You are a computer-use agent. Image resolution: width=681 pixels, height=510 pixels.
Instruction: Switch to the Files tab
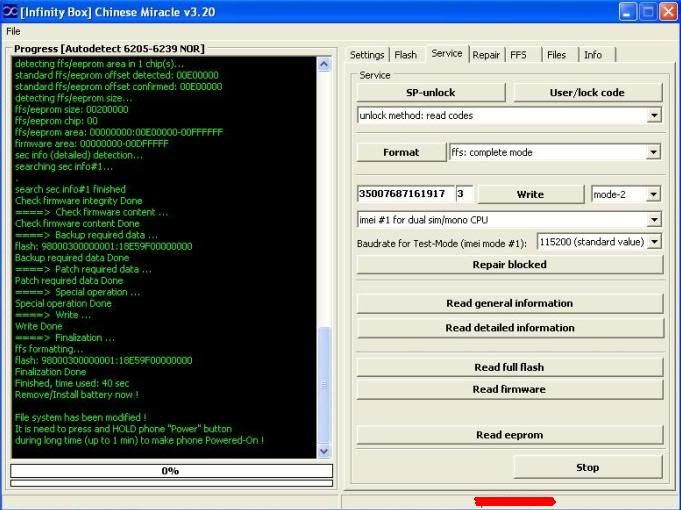tap(556, 55)
